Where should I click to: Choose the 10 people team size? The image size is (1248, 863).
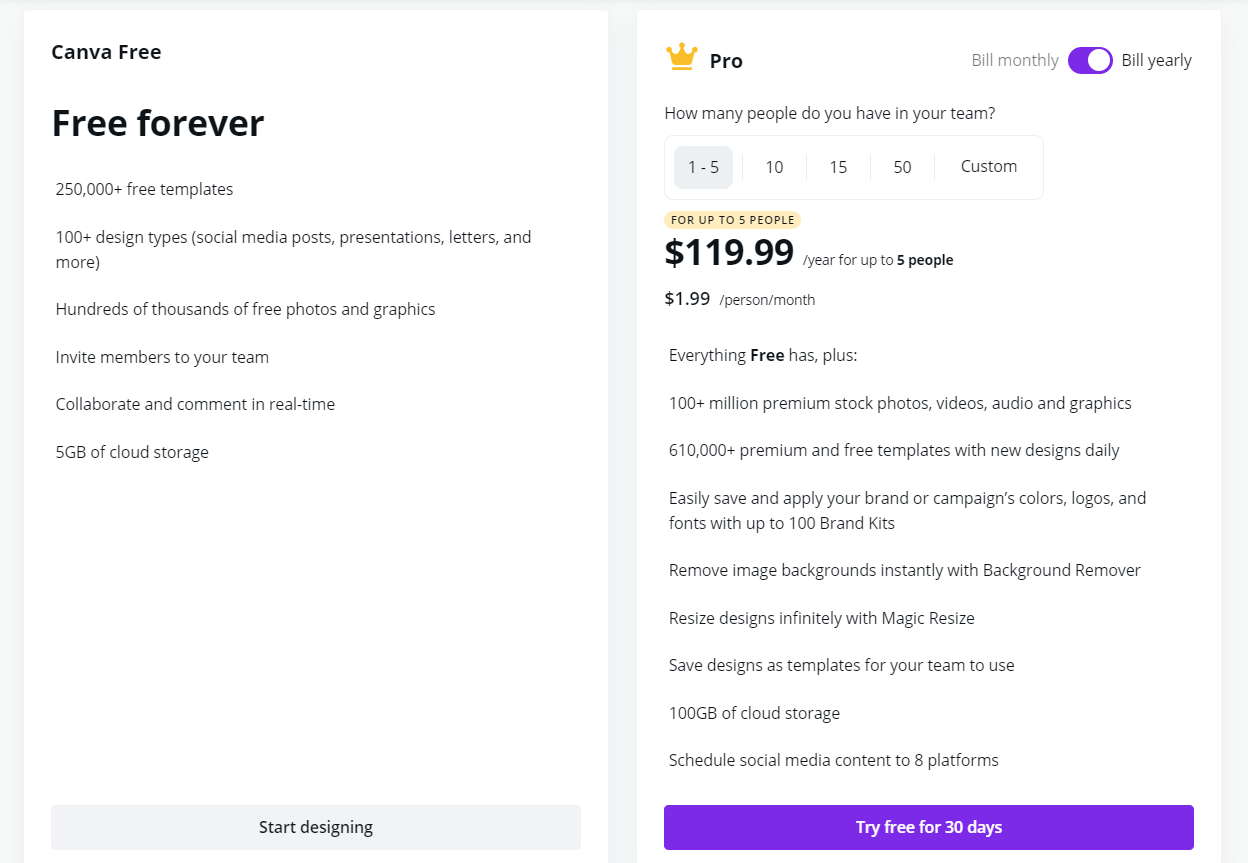pyautogui.click(x=774, y=167)
